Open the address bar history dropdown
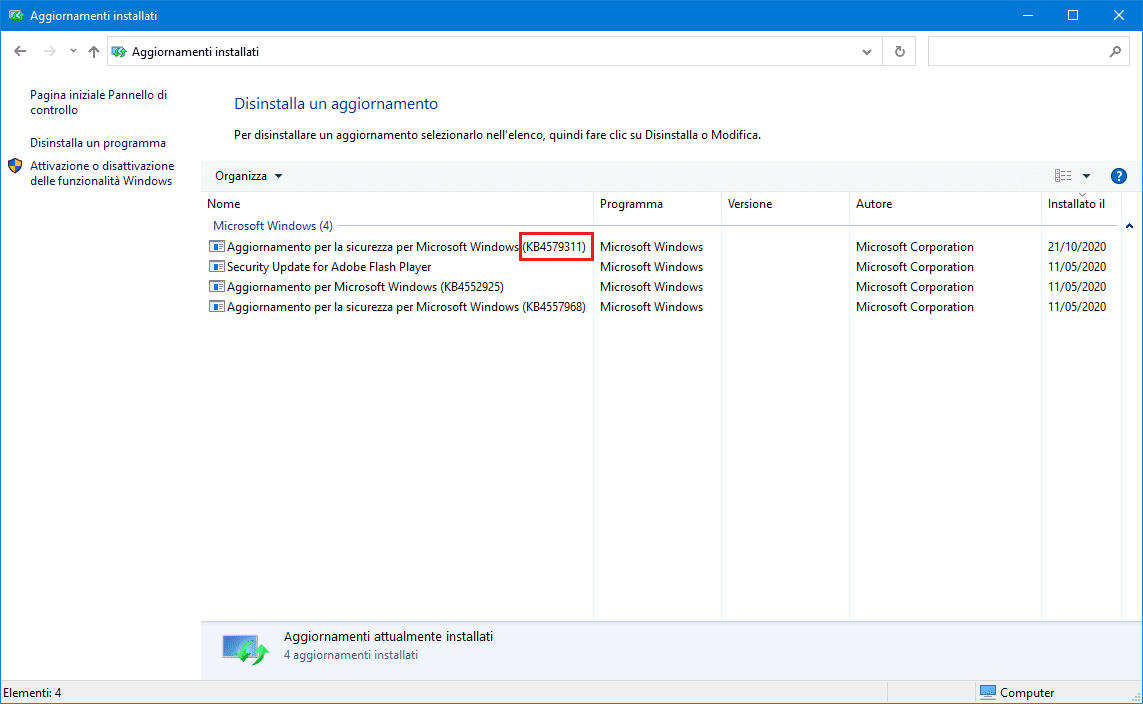The height and width of the screenshot is (704, 1143). (x=866, y=51)
